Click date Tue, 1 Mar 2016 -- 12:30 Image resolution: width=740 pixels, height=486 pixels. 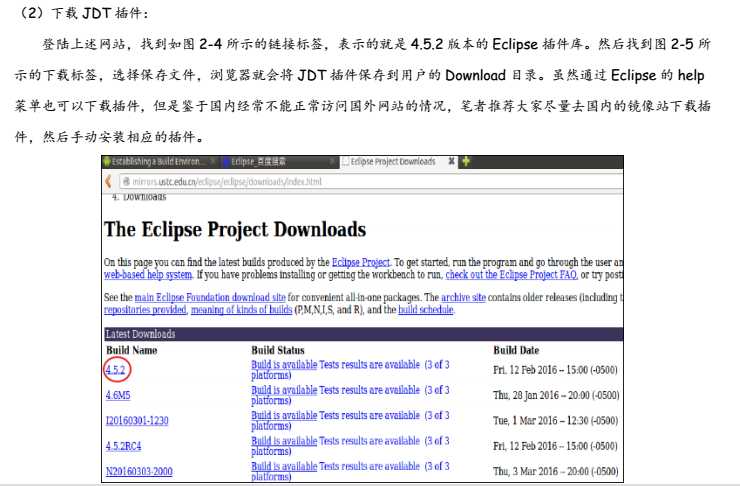(556, 421)
